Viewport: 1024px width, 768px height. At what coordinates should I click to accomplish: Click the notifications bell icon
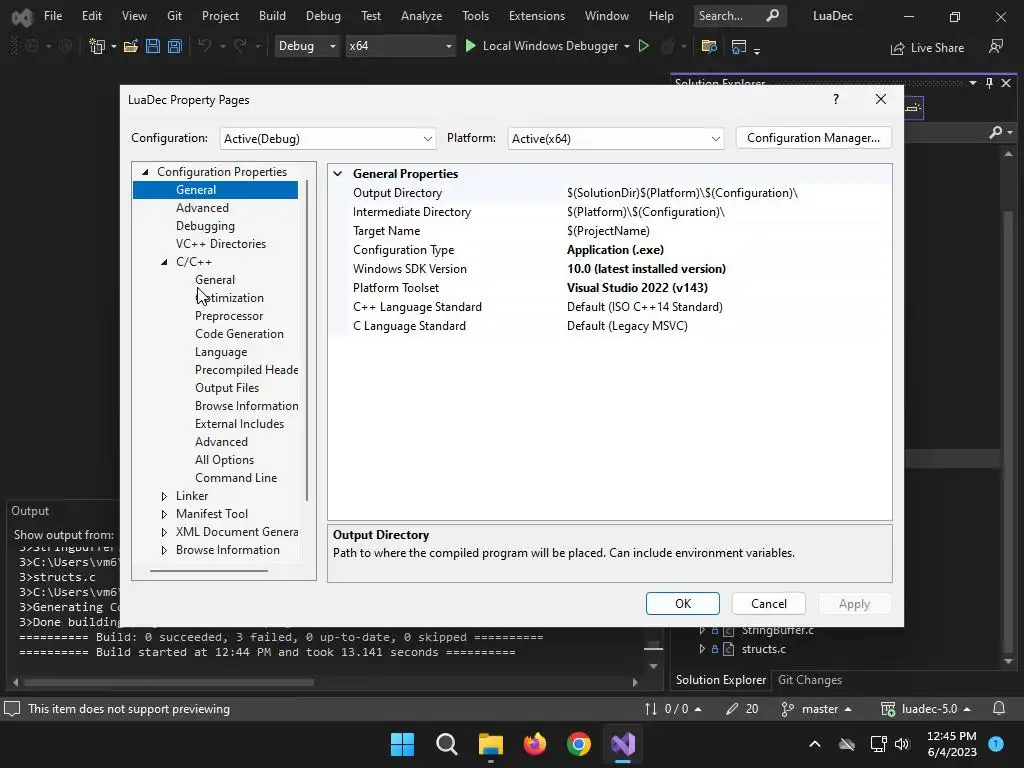999,709
